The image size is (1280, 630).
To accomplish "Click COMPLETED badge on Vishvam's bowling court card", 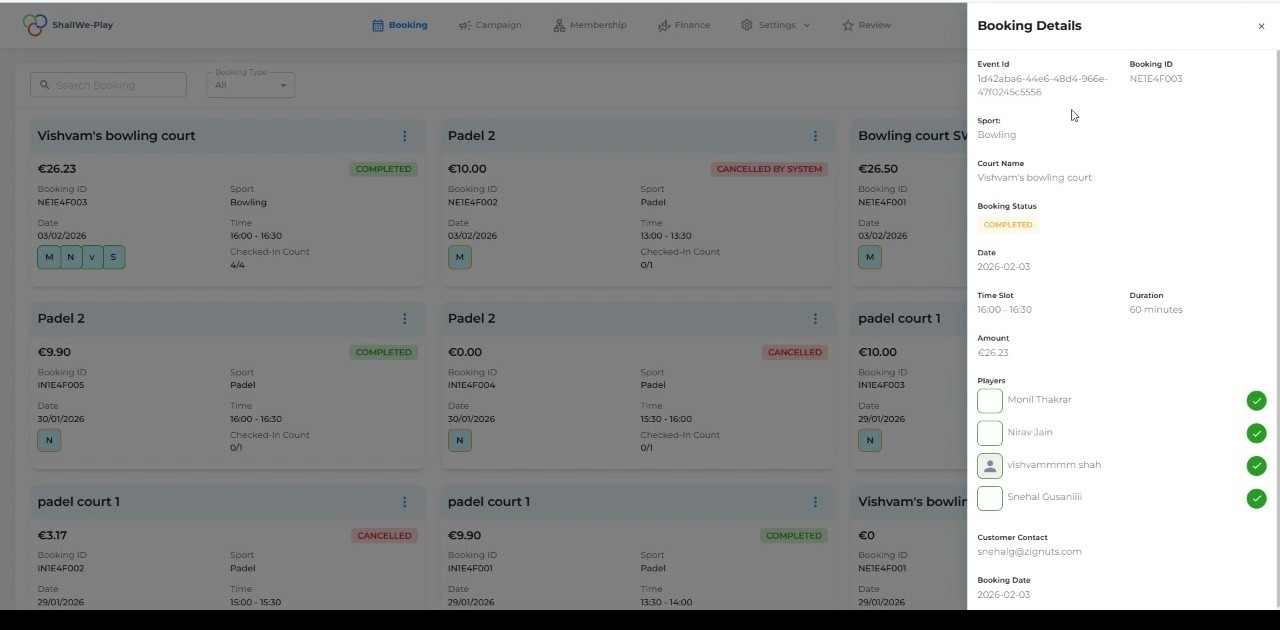I will [384, 169].
